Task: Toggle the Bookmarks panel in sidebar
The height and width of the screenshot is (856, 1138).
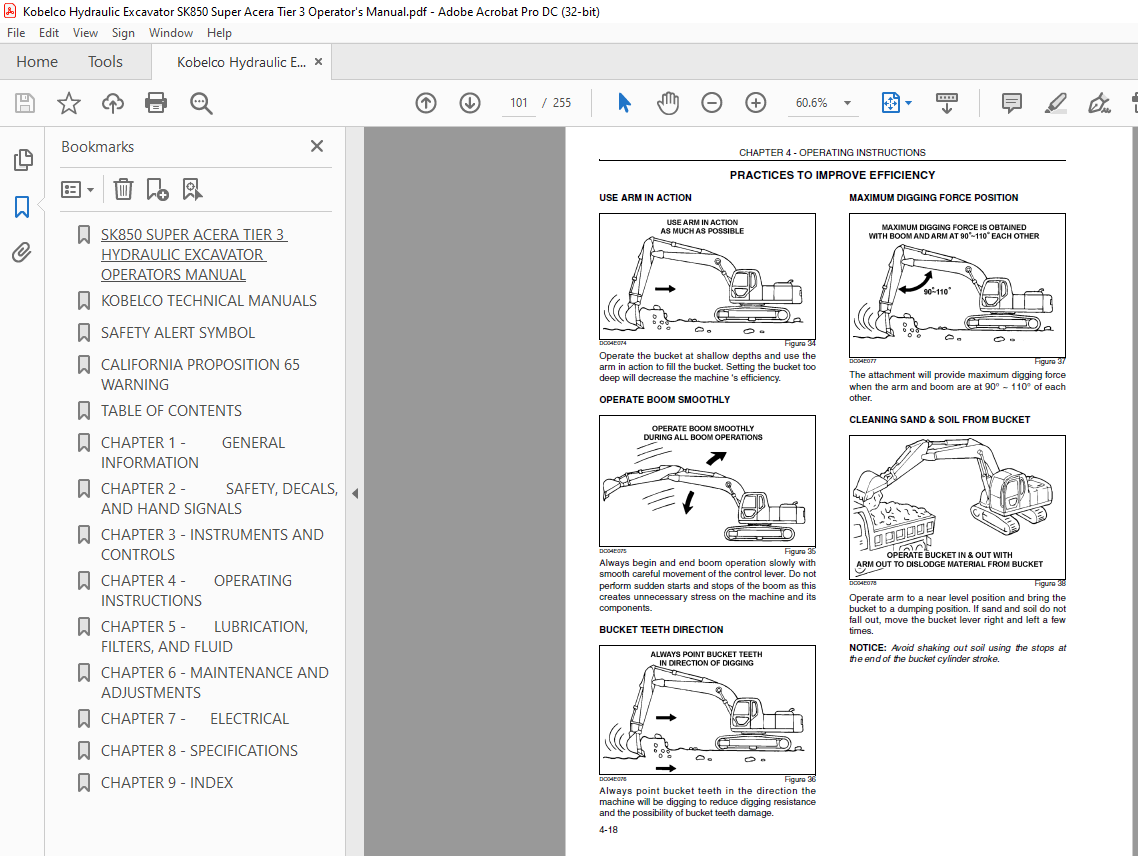Action: point(22,207)
